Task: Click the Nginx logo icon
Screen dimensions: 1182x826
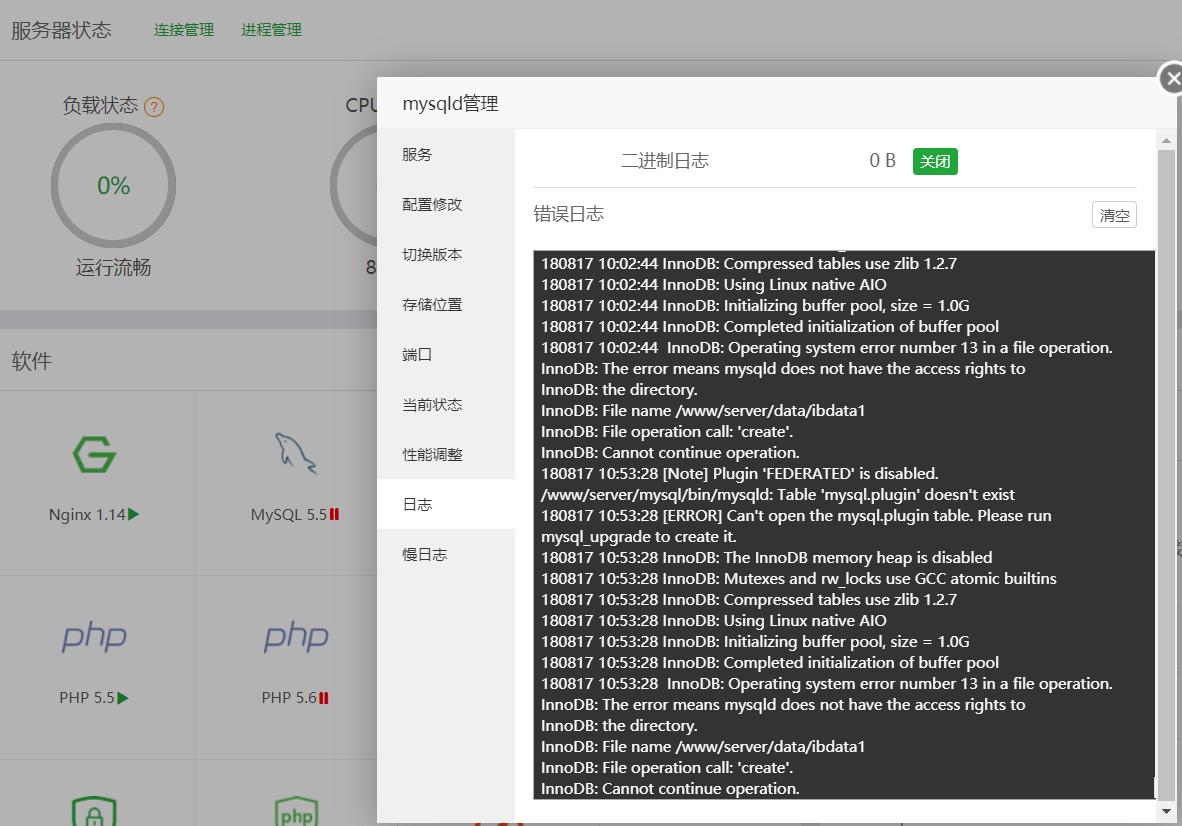Action: (95, 453)
